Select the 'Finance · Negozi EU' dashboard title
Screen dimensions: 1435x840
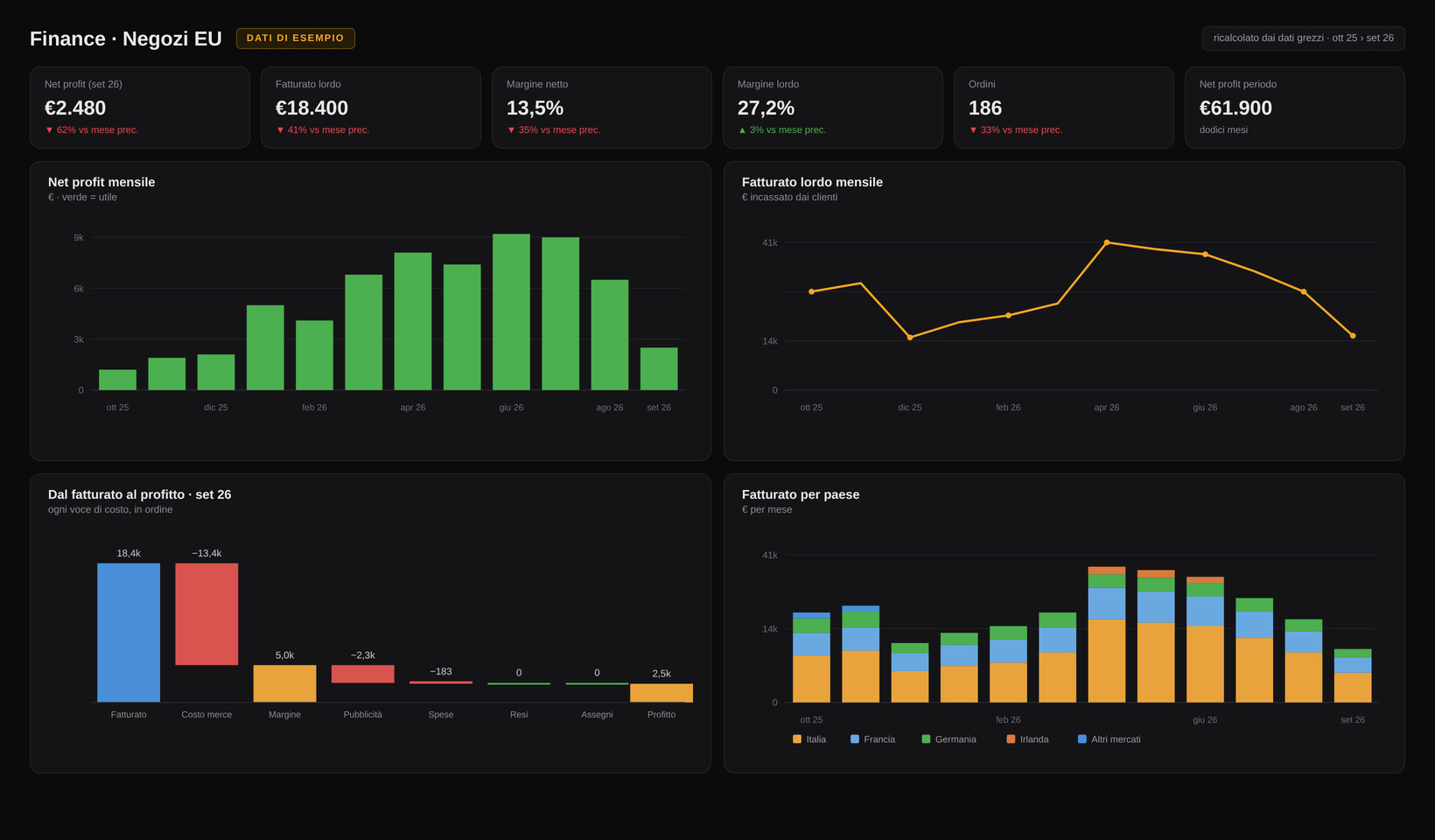pyautogui.click(x=126, y=38)
